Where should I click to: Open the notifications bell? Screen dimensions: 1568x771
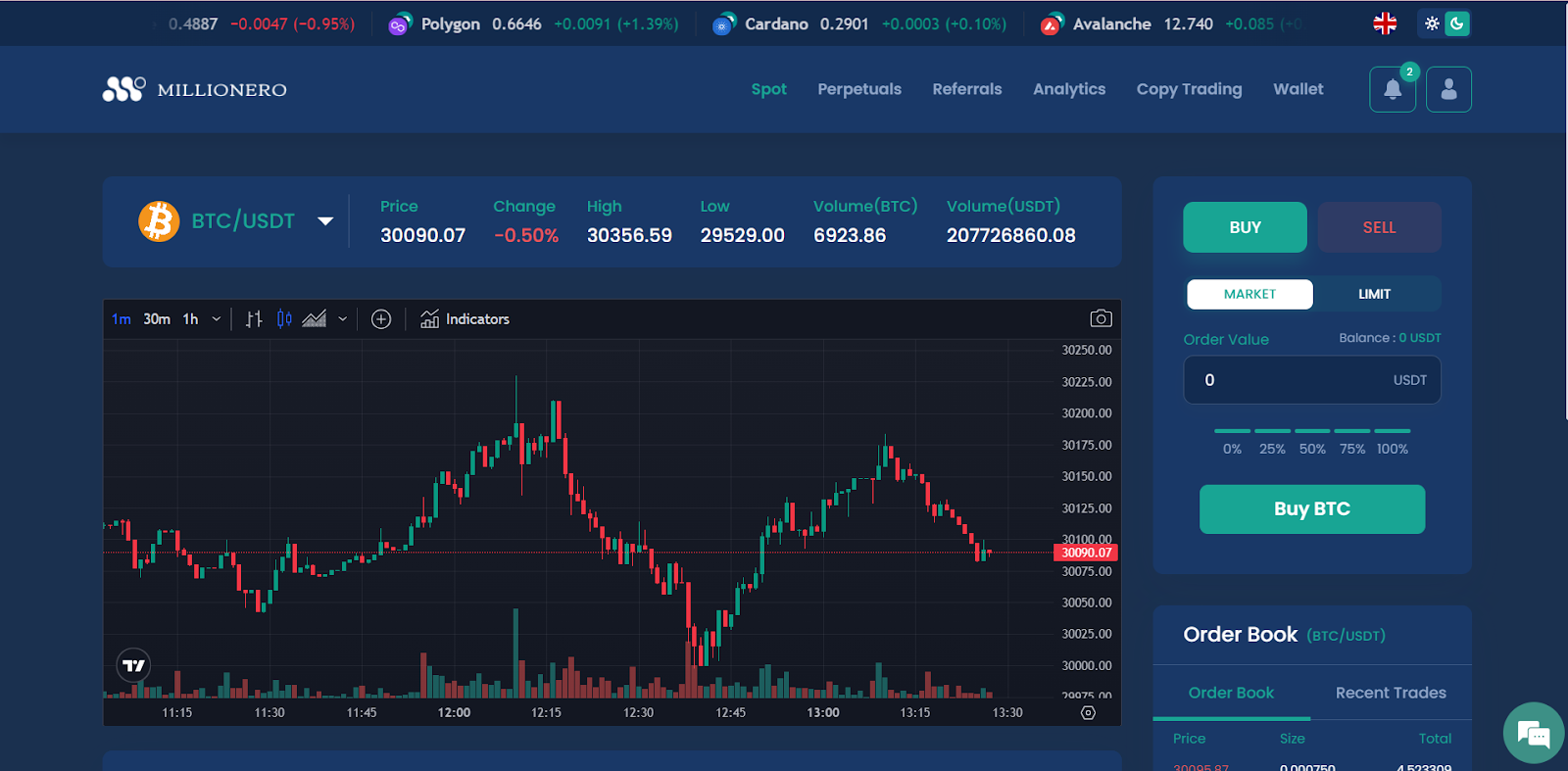click(1392, 89)
